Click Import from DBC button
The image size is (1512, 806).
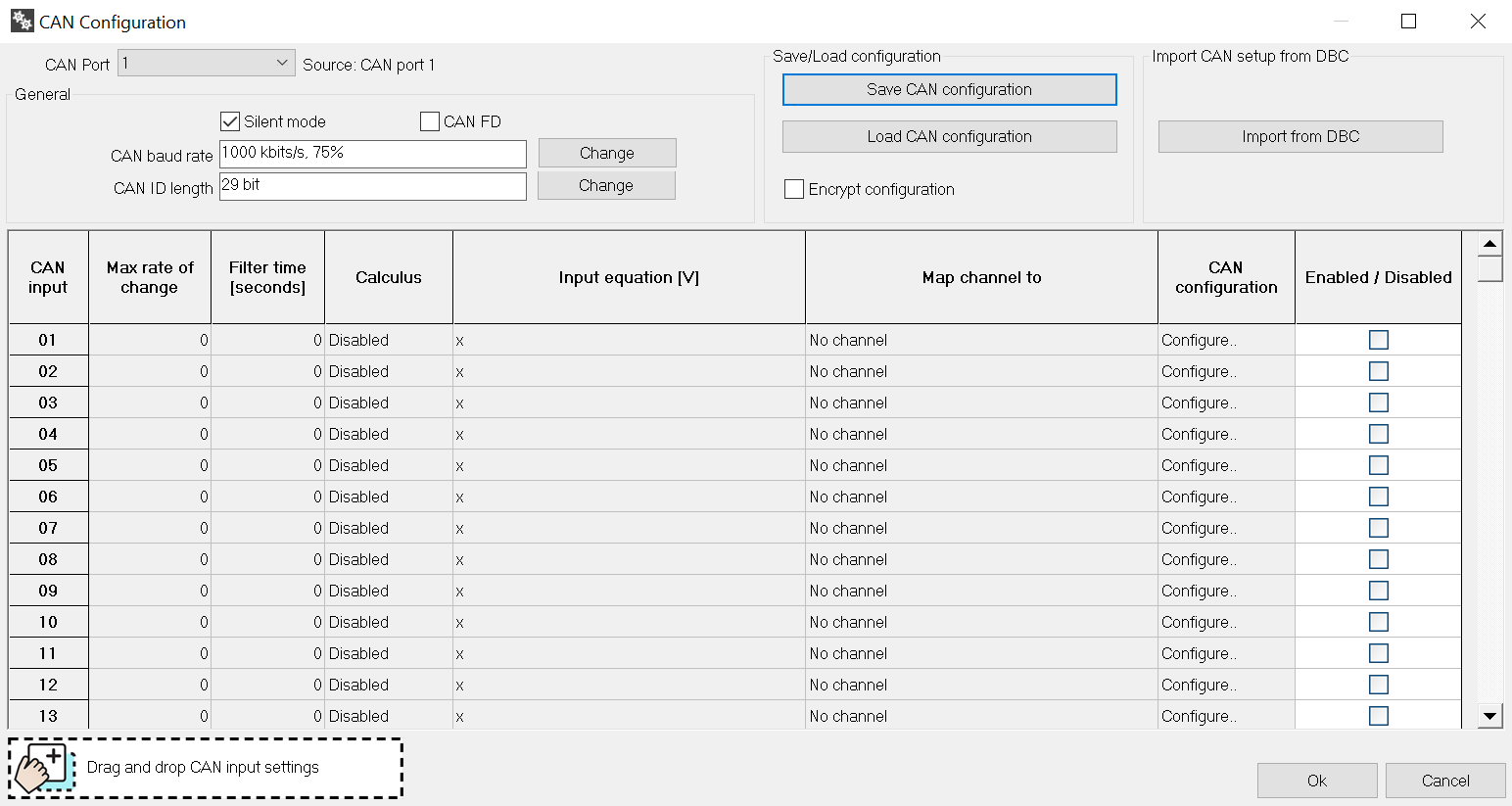pos(1299,137)
